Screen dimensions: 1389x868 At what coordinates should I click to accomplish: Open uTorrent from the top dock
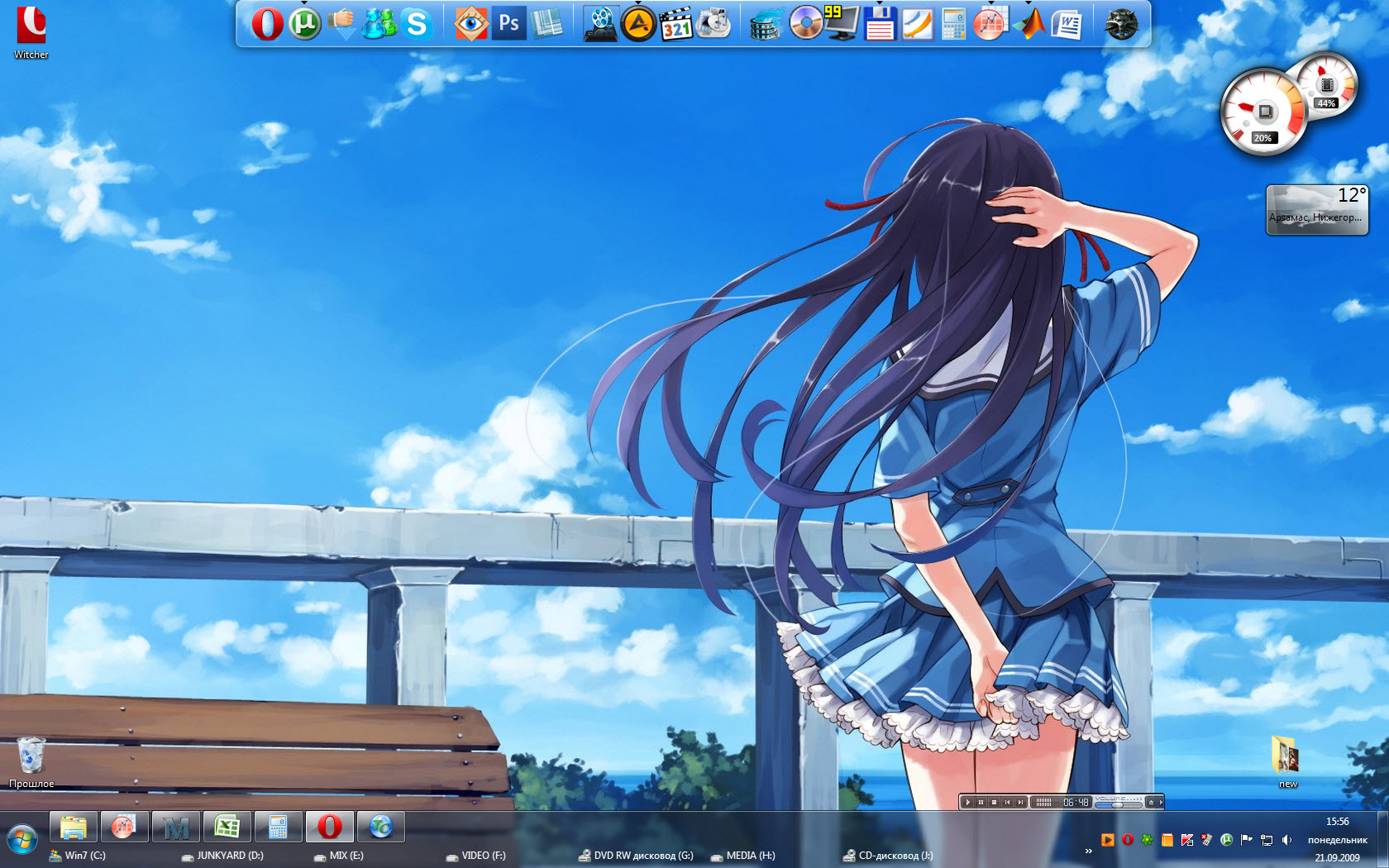click(x=304, y=24)
